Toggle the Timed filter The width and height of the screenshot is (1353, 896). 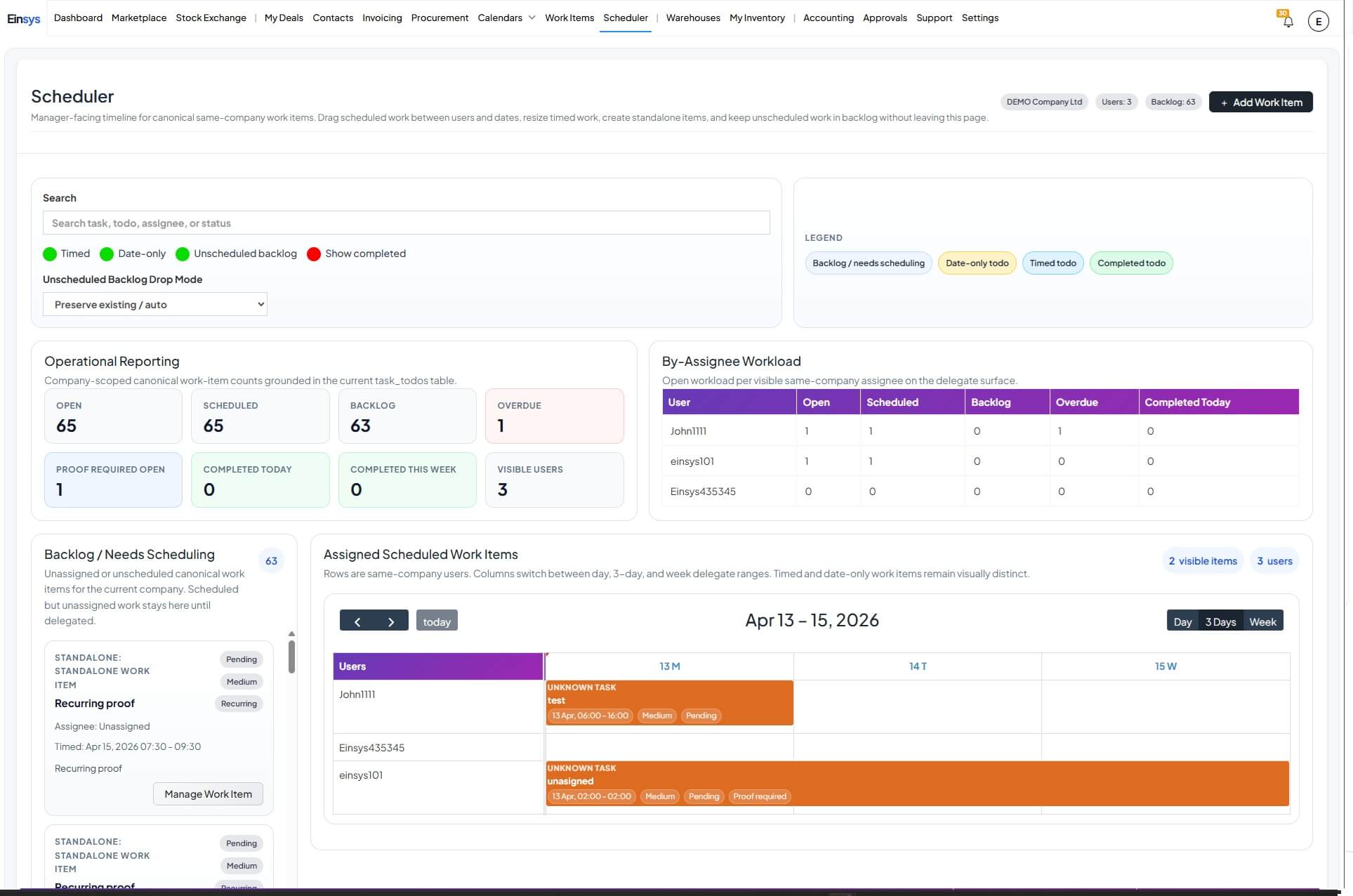coord(50,254)
